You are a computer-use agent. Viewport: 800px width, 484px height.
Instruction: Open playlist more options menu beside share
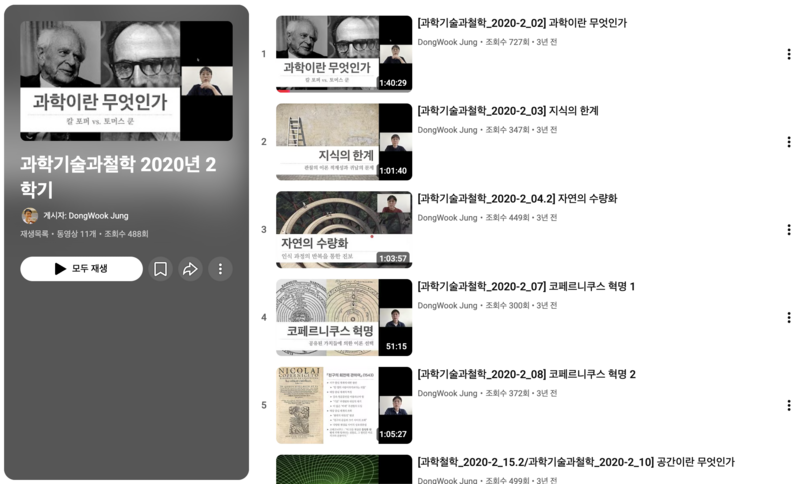coord(220,269)
